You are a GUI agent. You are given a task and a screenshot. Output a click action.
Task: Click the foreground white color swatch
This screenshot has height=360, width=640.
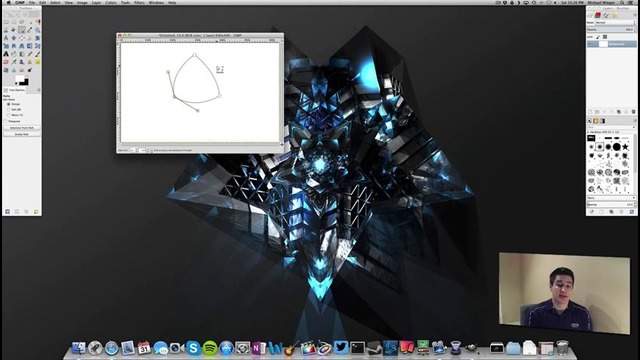[x=20, y=78]
